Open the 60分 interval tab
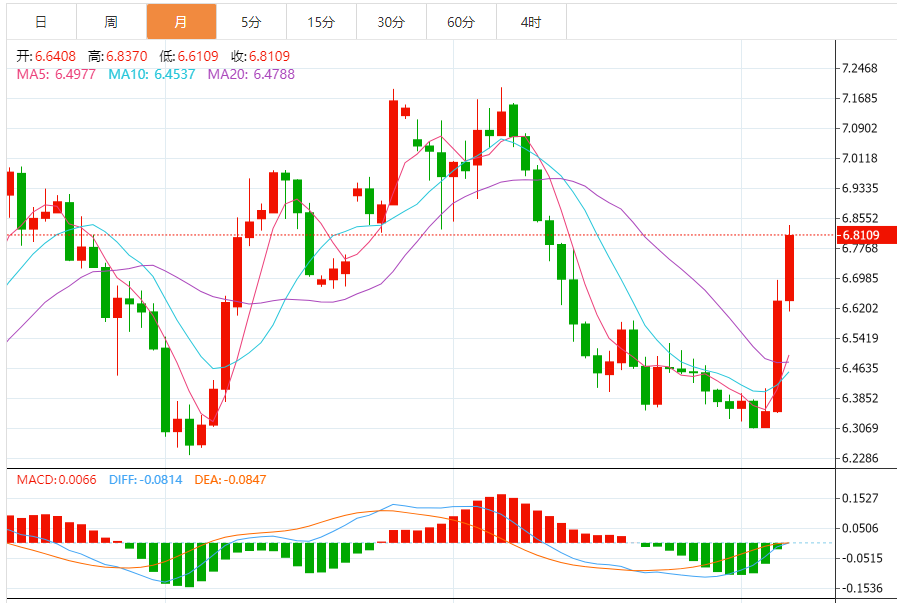Screen dimensions: 897x603 click(461, 22)
